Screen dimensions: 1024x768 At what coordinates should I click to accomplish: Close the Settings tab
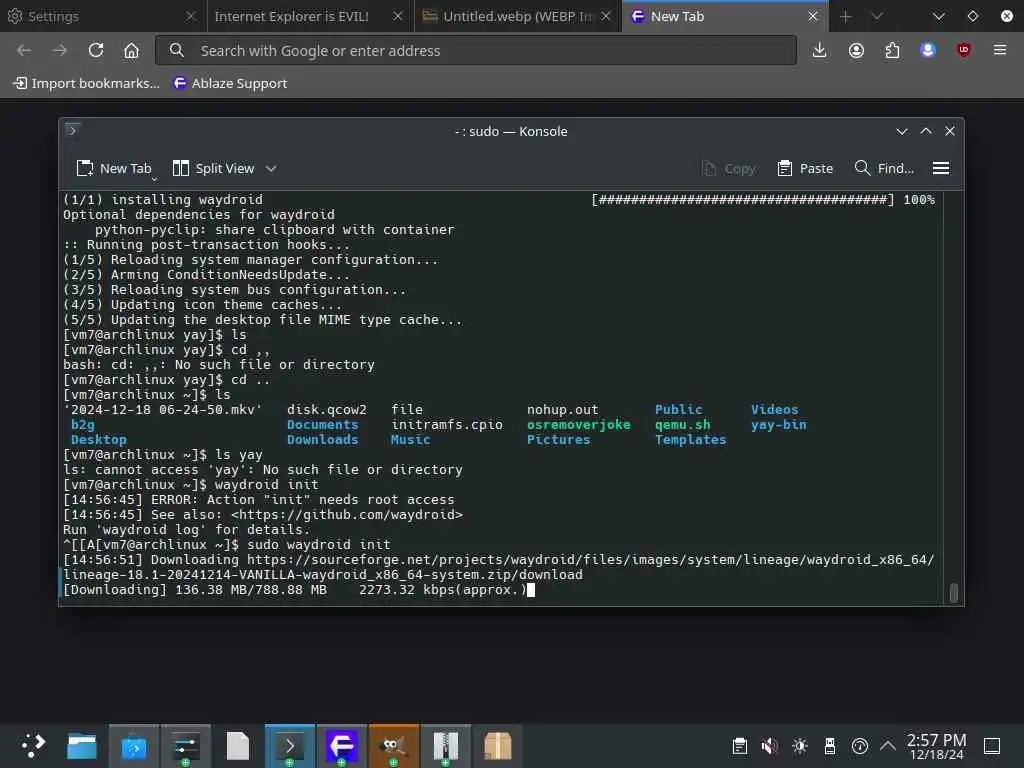191,16
